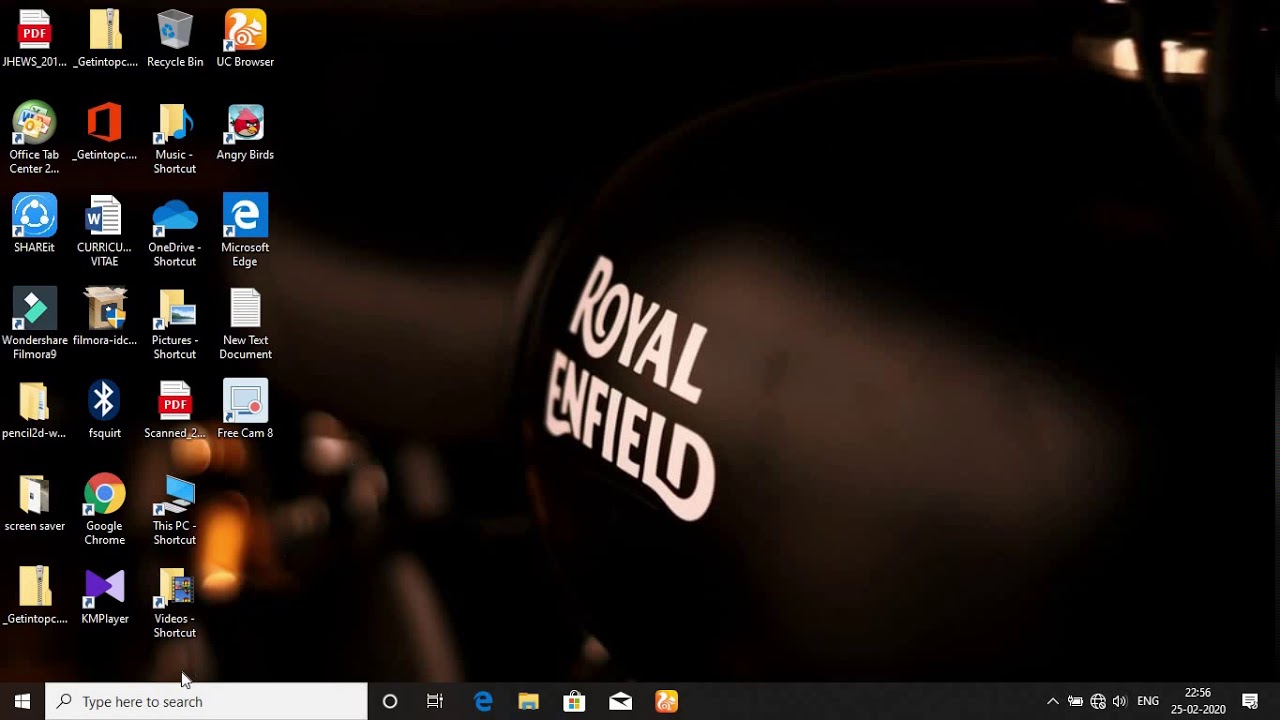Select the Free Cam 8 icon
Image resolution: width=1280 pixels, height=720 pixels.
(x=245, y=410)
